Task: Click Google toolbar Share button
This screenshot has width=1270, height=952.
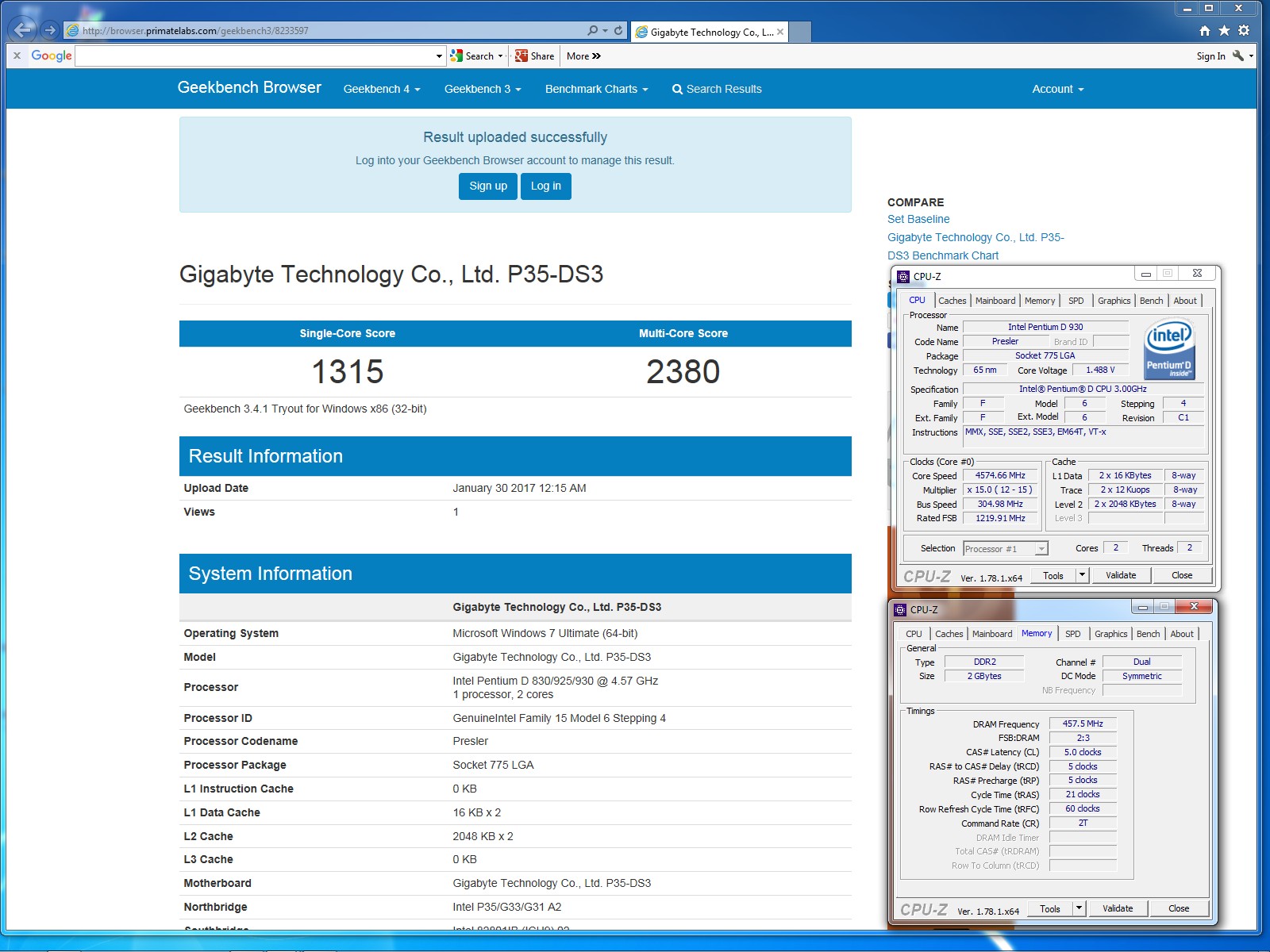Action: (x=534, y=56)
